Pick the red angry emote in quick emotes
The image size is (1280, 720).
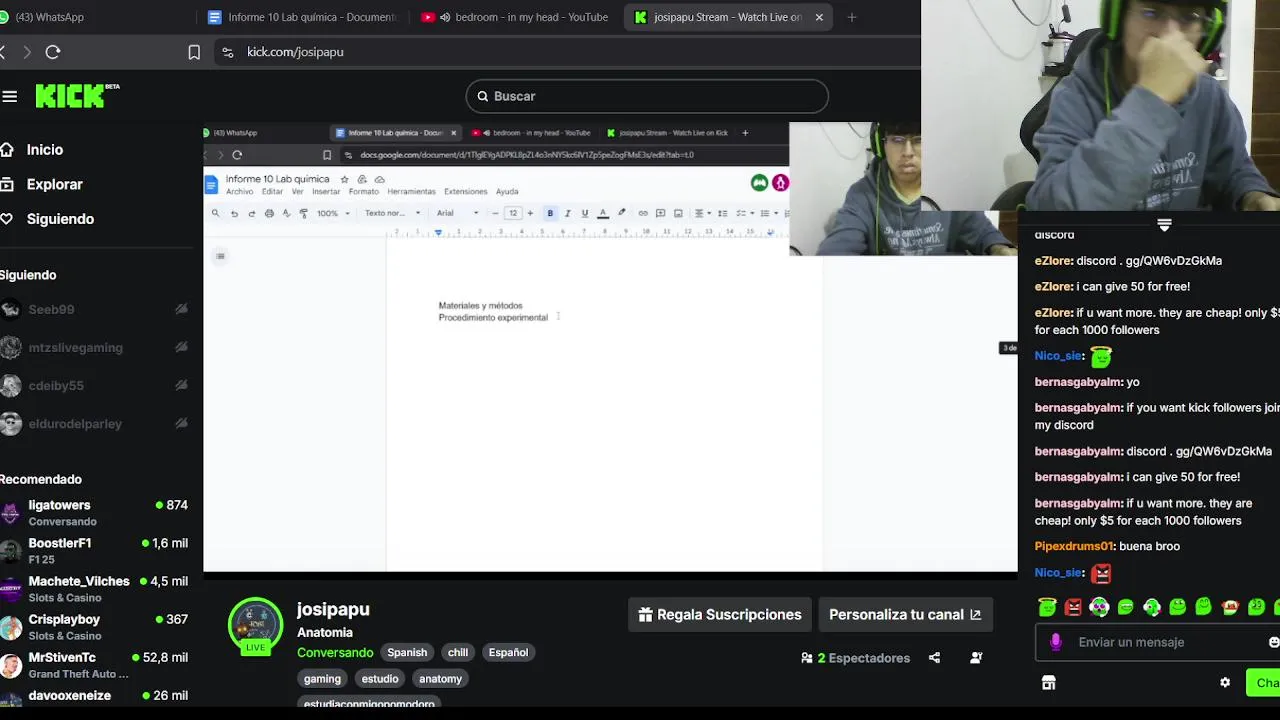1073,607
